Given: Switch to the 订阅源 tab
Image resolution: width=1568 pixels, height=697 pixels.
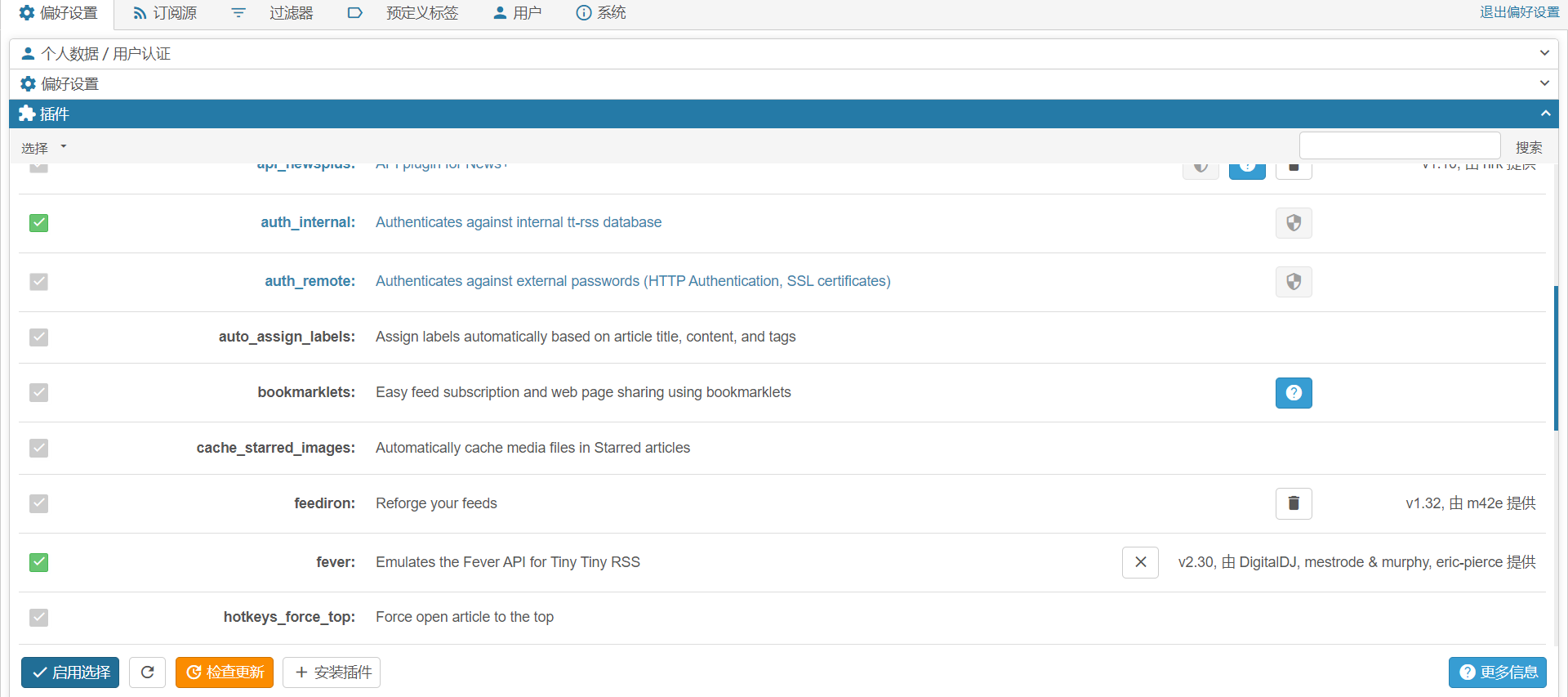Looking at the screenshot, I should [165, 13].
